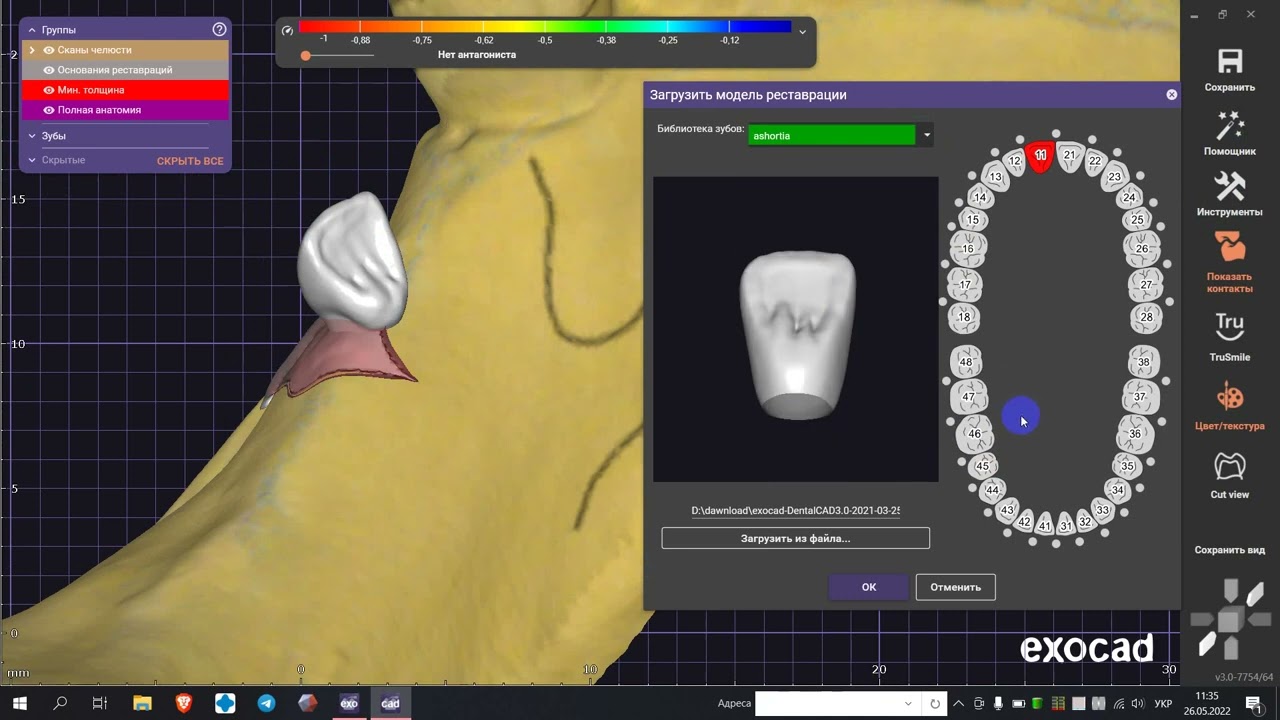The height and width of the screenshot is (720, 1280).
Task: Open File Explorer from the taskbar
Action: click(x=142, y=703)
